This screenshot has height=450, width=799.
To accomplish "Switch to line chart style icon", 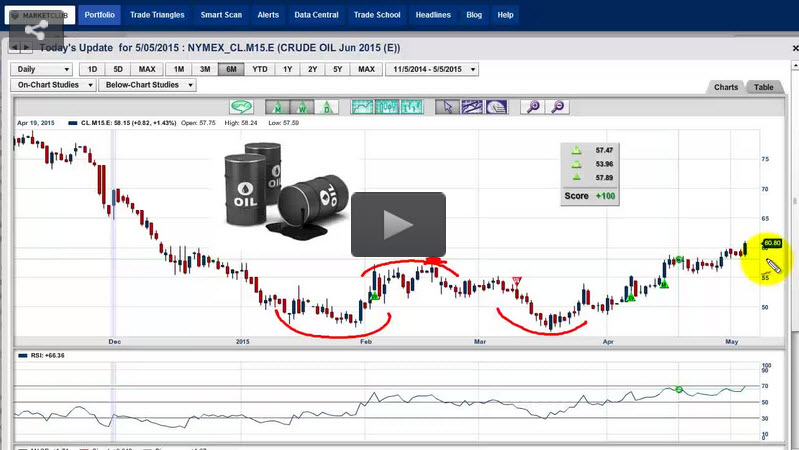I will click(x=362, y=107).
